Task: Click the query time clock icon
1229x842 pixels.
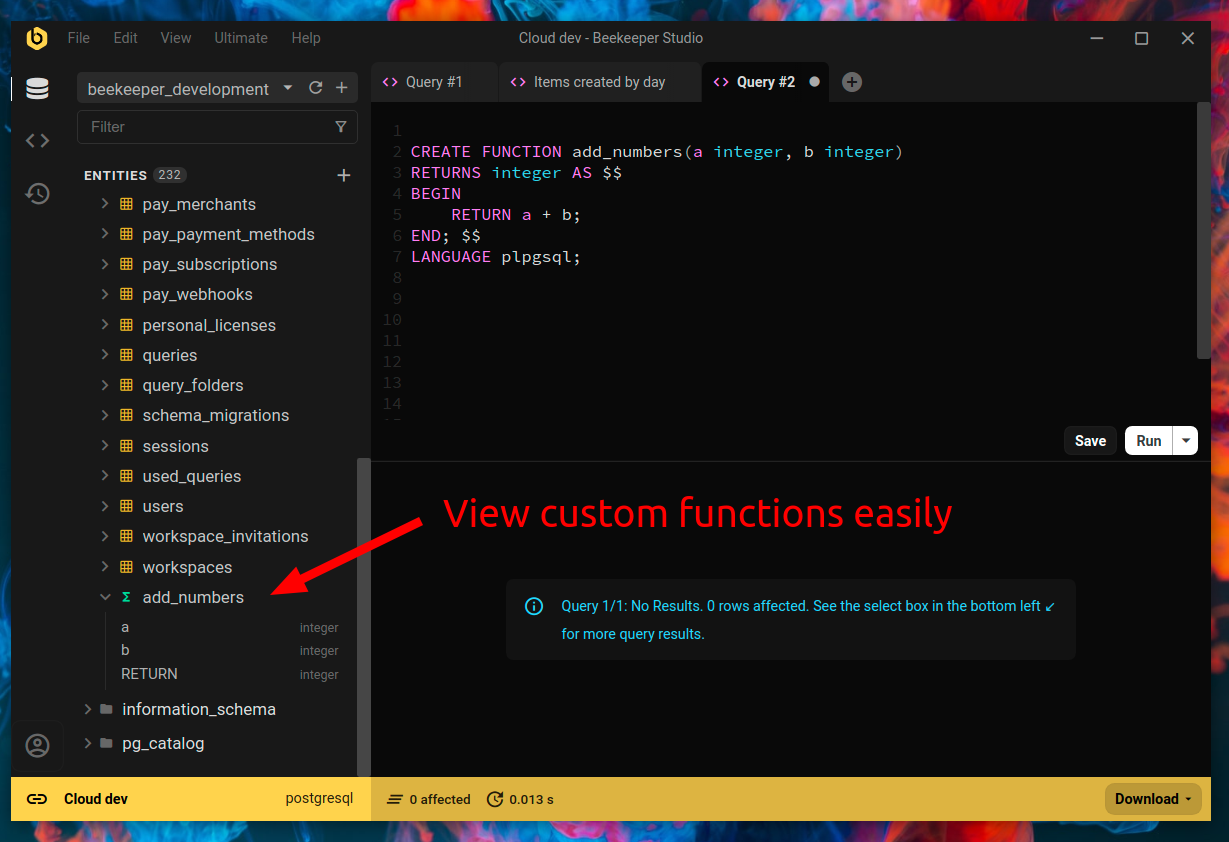Action: click(495, 799)
